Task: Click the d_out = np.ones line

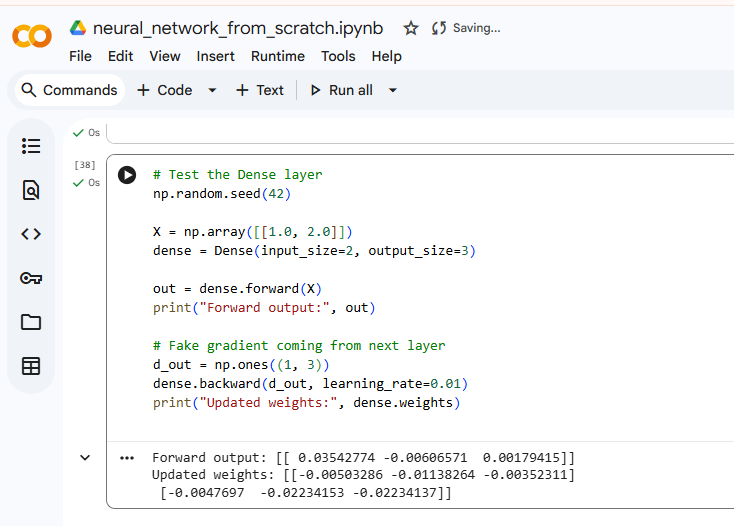Action: 241,365
